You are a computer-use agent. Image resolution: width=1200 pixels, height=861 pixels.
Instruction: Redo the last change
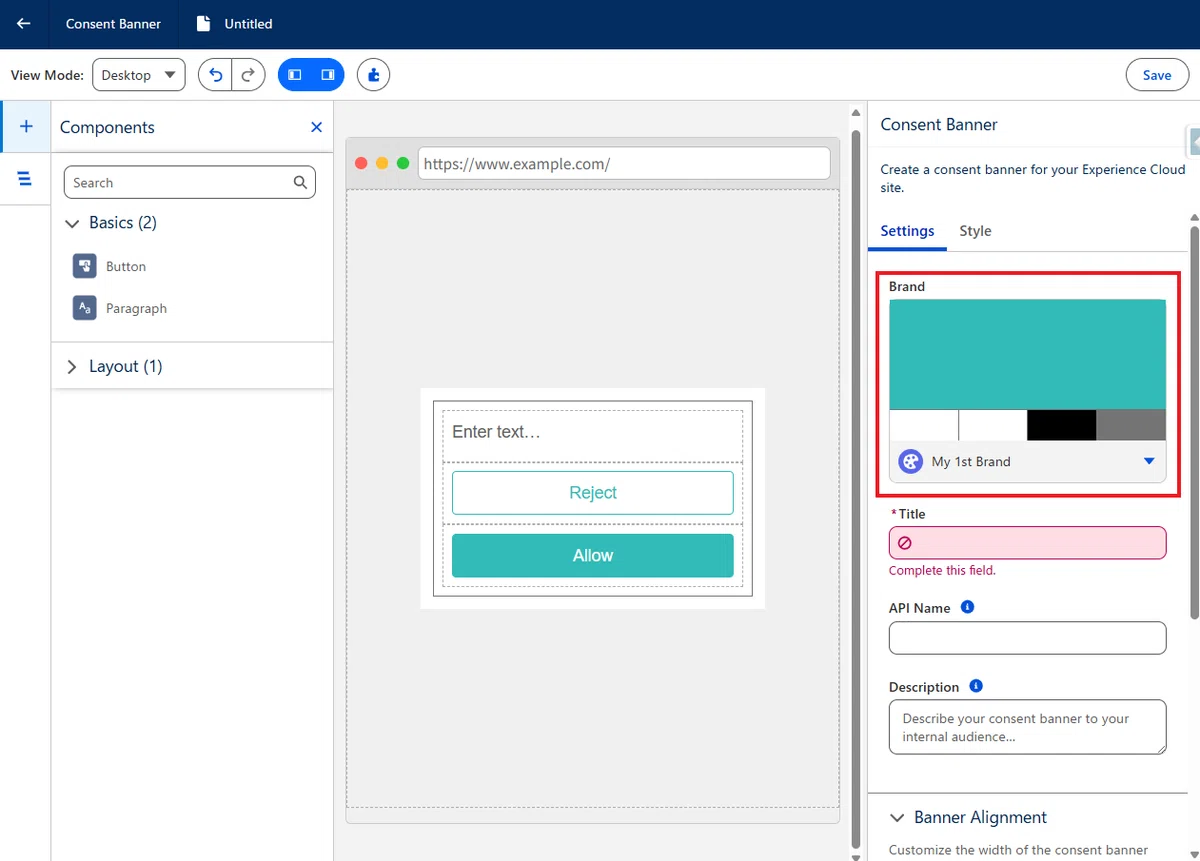point(248,75)
